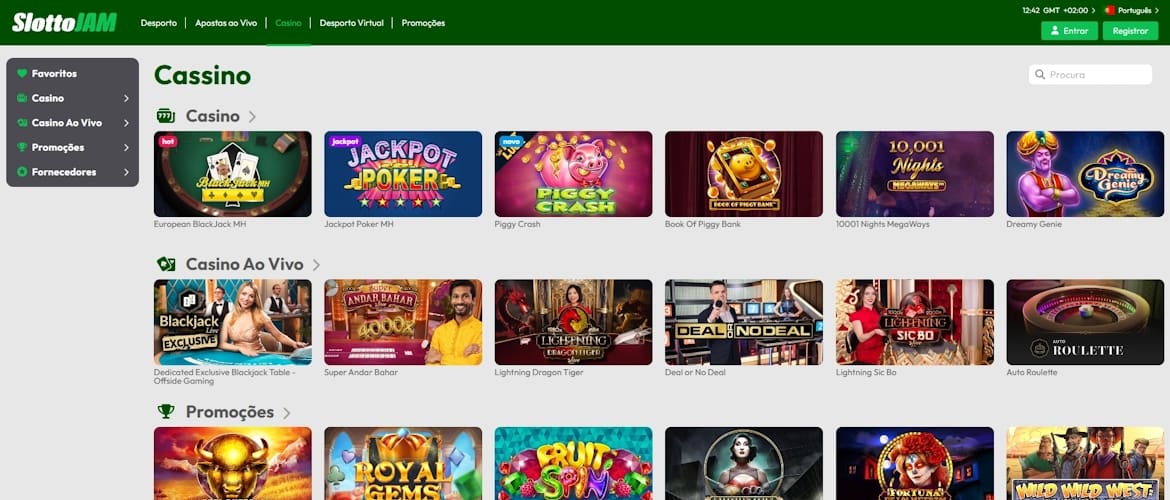Open Promoções section via heading chevron
Viewport: 1170px width, 500px height.
287,413
